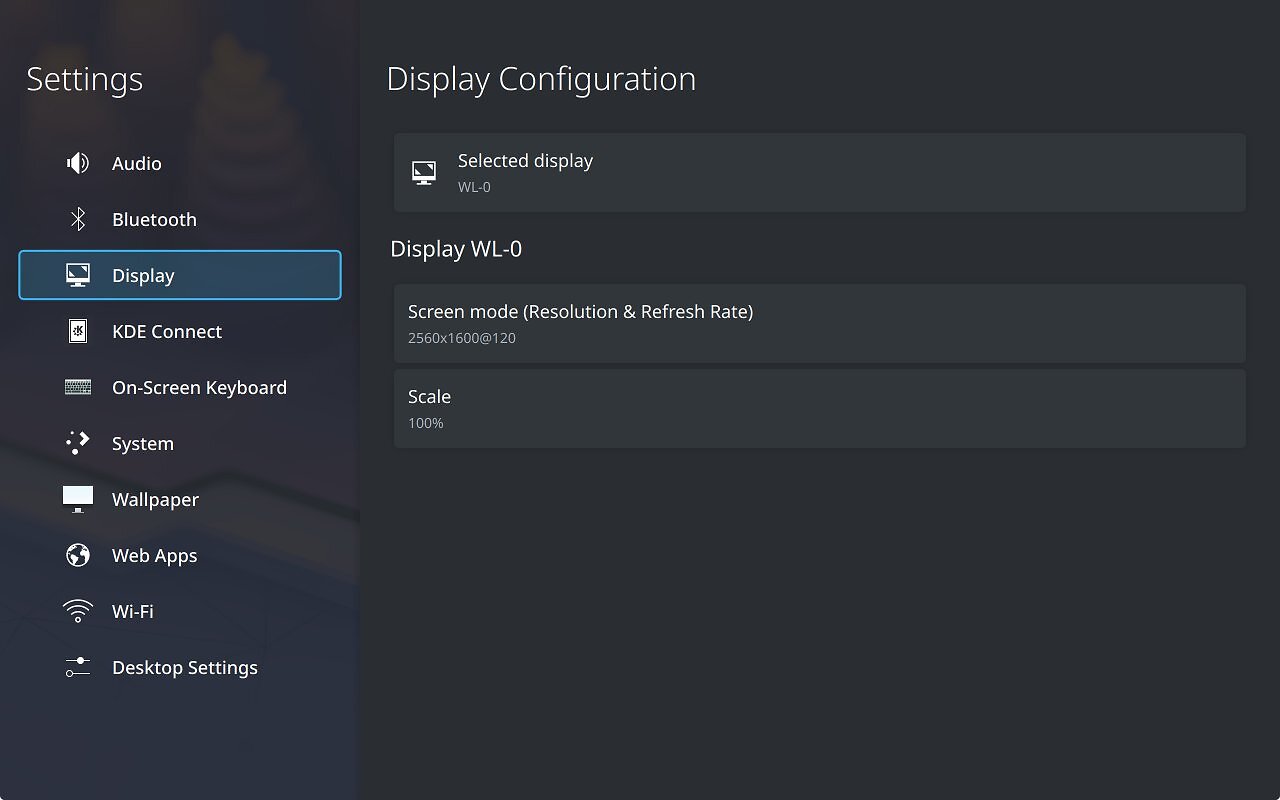This screenshot has height=800, width=1280.
Task: Open Web Apps settings label
Action: pos(154,555)
